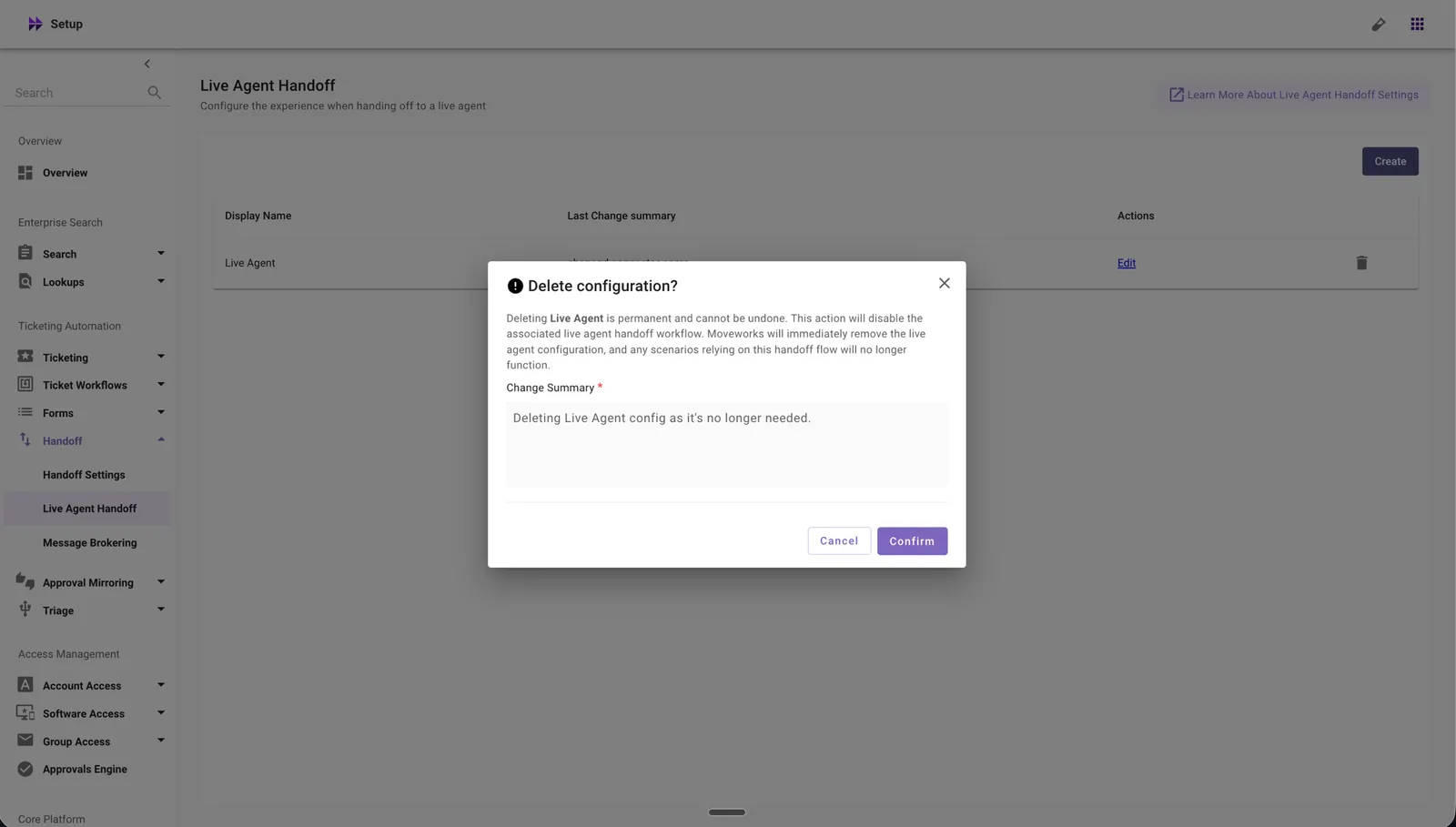Open Handoff Settings menu item
1456x827 pixels.
84,475
